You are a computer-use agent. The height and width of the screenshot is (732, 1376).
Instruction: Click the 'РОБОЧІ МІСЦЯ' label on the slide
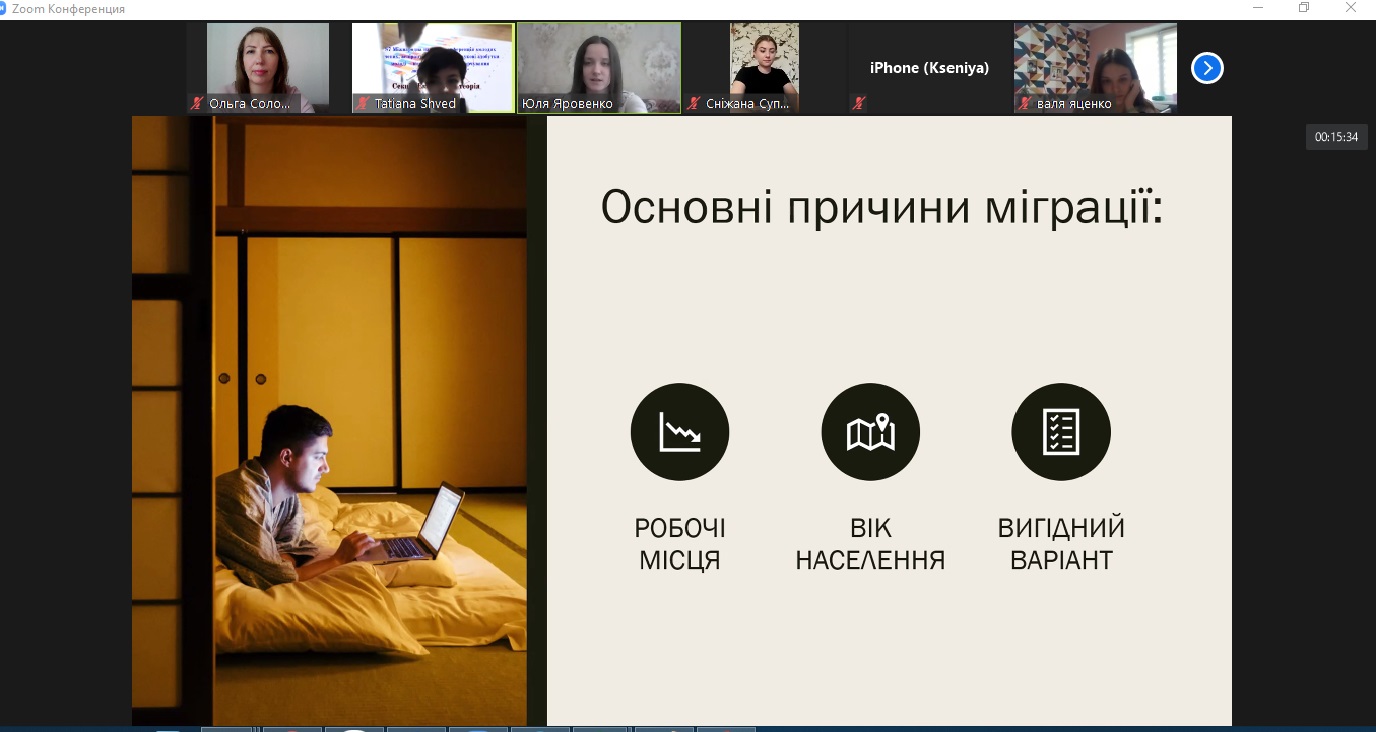tap(680, 544)
